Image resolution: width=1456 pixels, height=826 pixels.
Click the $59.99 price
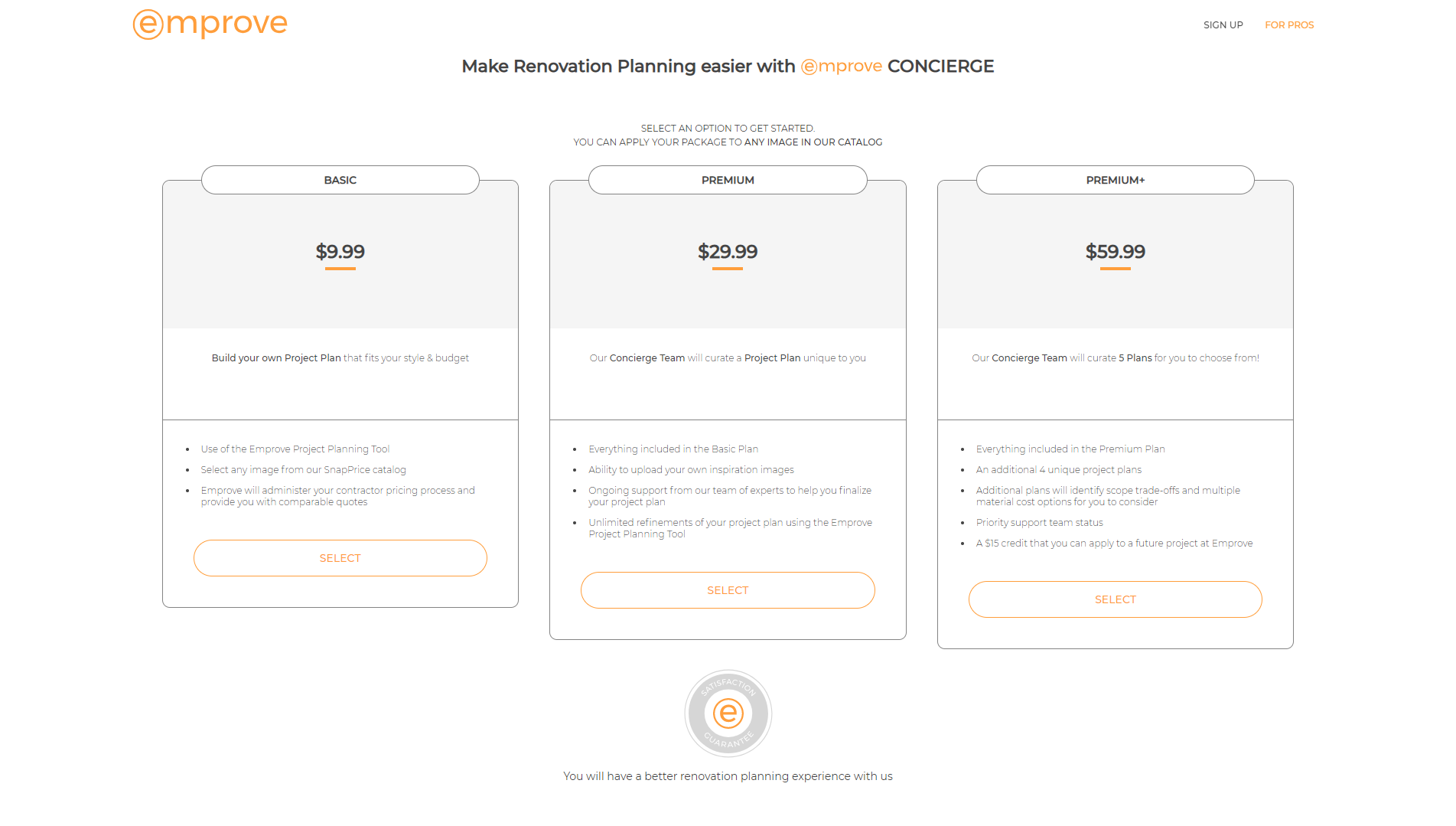pyautogui.click(x=1115, y=252)
